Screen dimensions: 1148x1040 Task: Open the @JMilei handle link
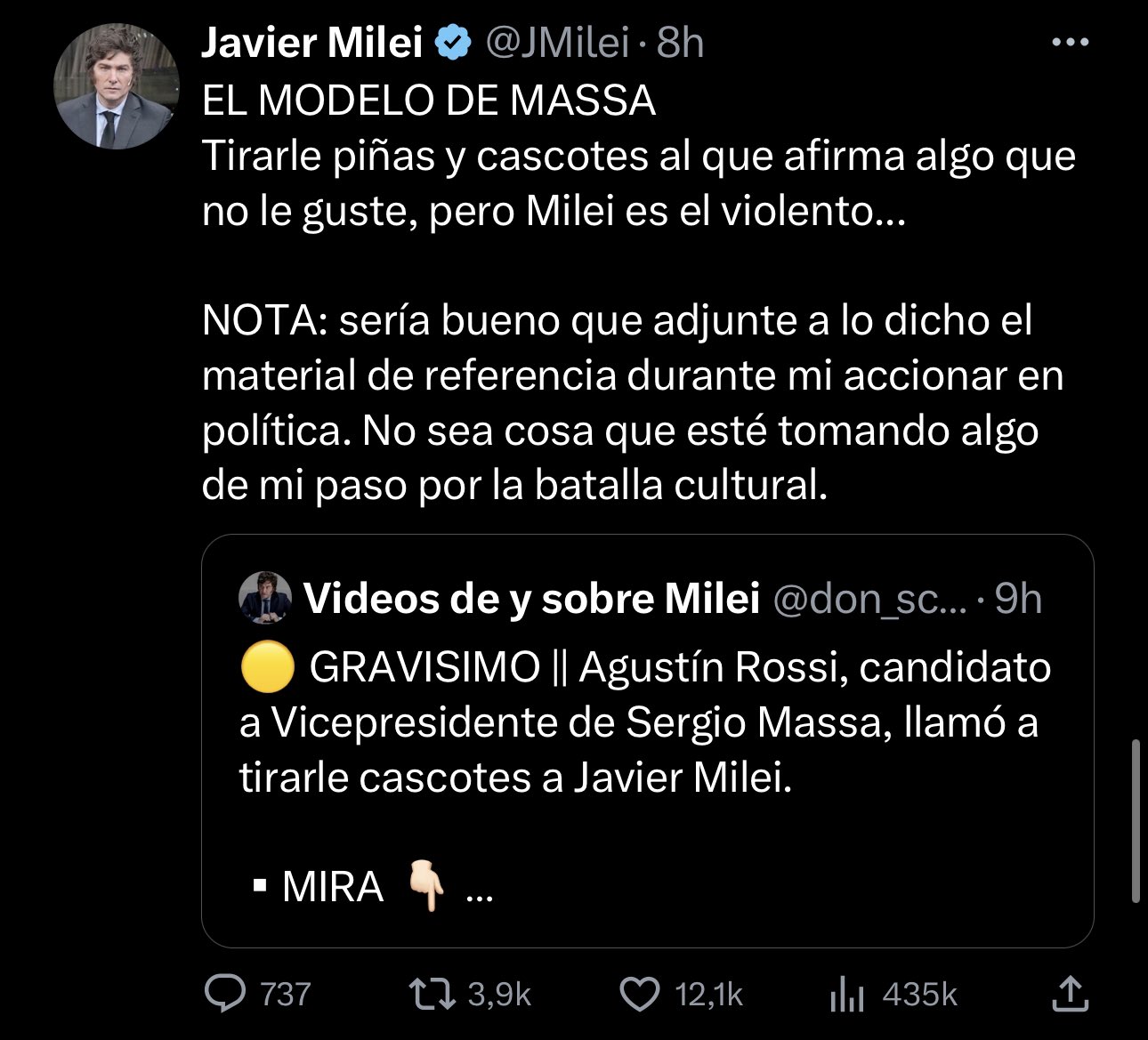[x=557, y=43]
